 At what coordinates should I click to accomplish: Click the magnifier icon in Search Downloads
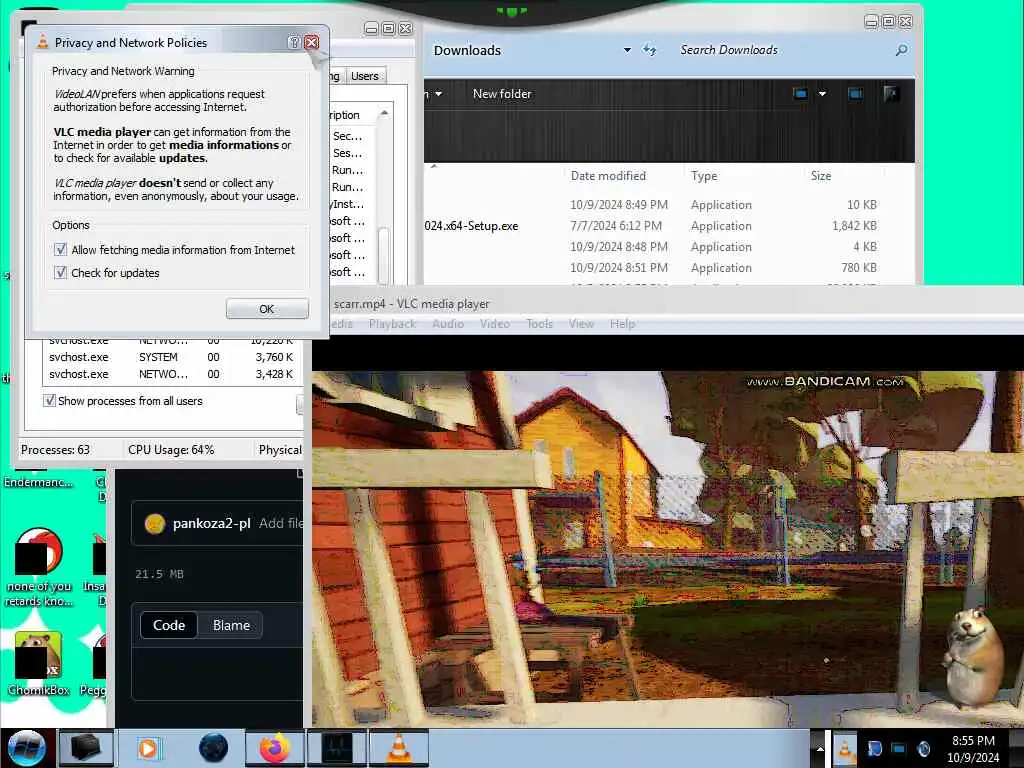[x=901, y=50]
